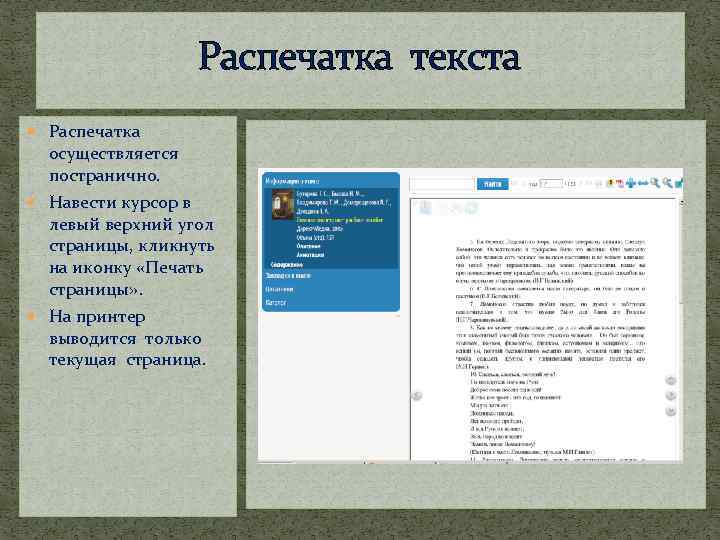Click the magnifier icon next to the fit-width icon
720x540 pixels.
pos(655,183)
